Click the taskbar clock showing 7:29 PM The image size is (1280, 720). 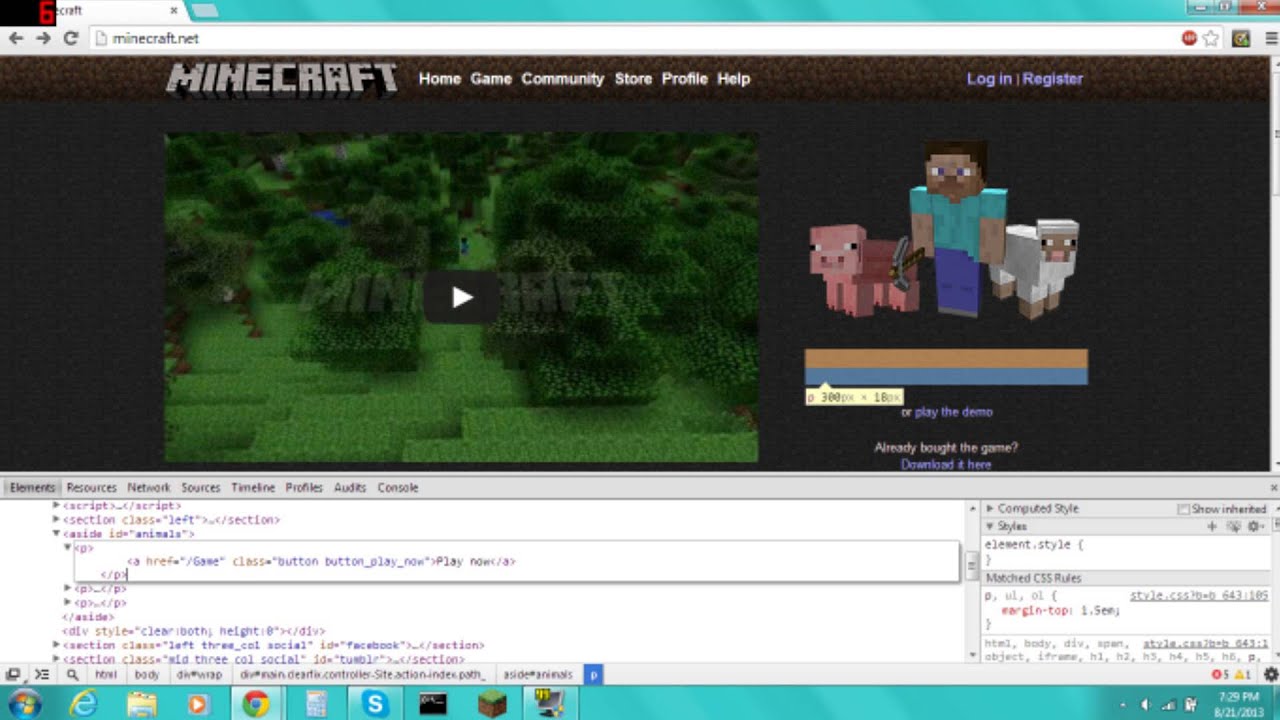[x=1239, y=704]
